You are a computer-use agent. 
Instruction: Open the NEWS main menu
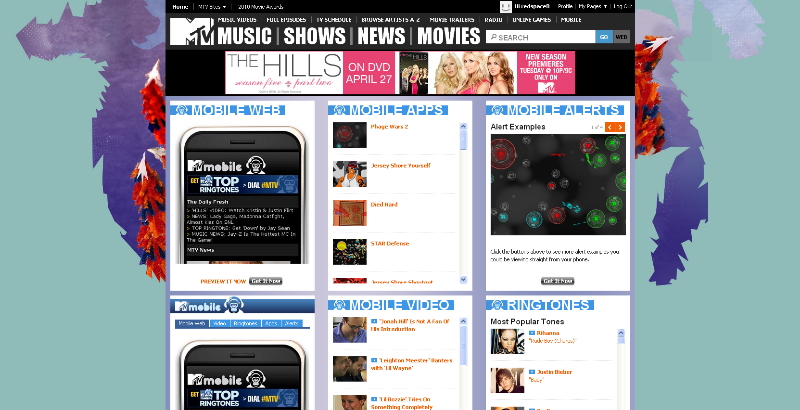[381, 37]
